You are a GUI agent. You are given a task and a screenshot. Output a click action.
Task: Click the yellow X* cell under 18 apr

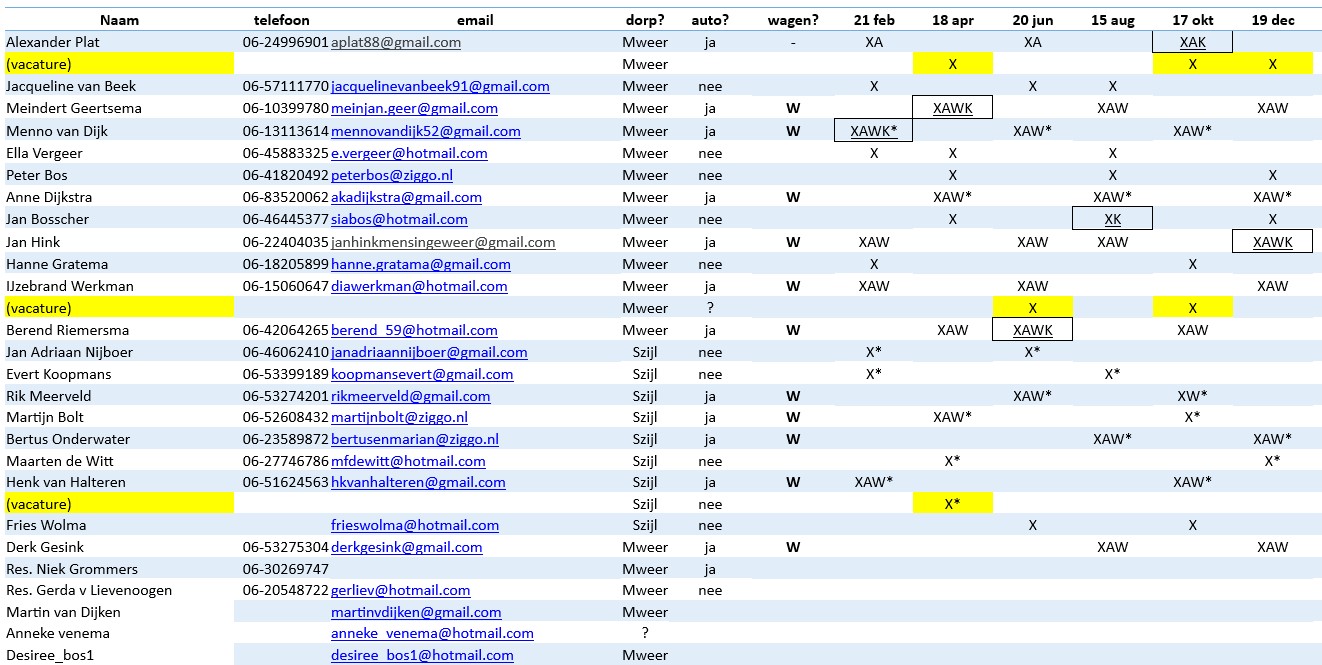click(952, 503)
